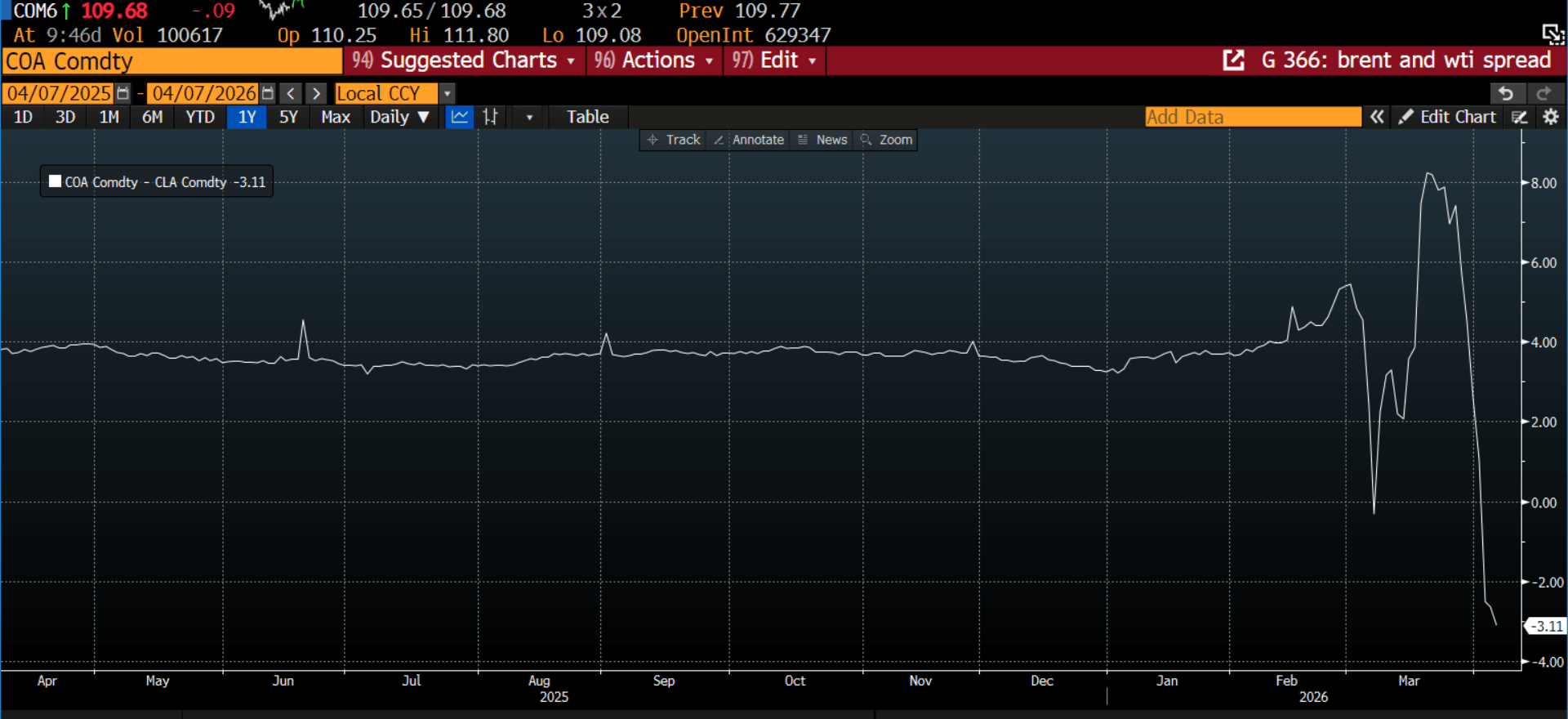Toggle Annotate mode on the chart
Viewport: 1568px width, 719px height.
tap(749, 140)
